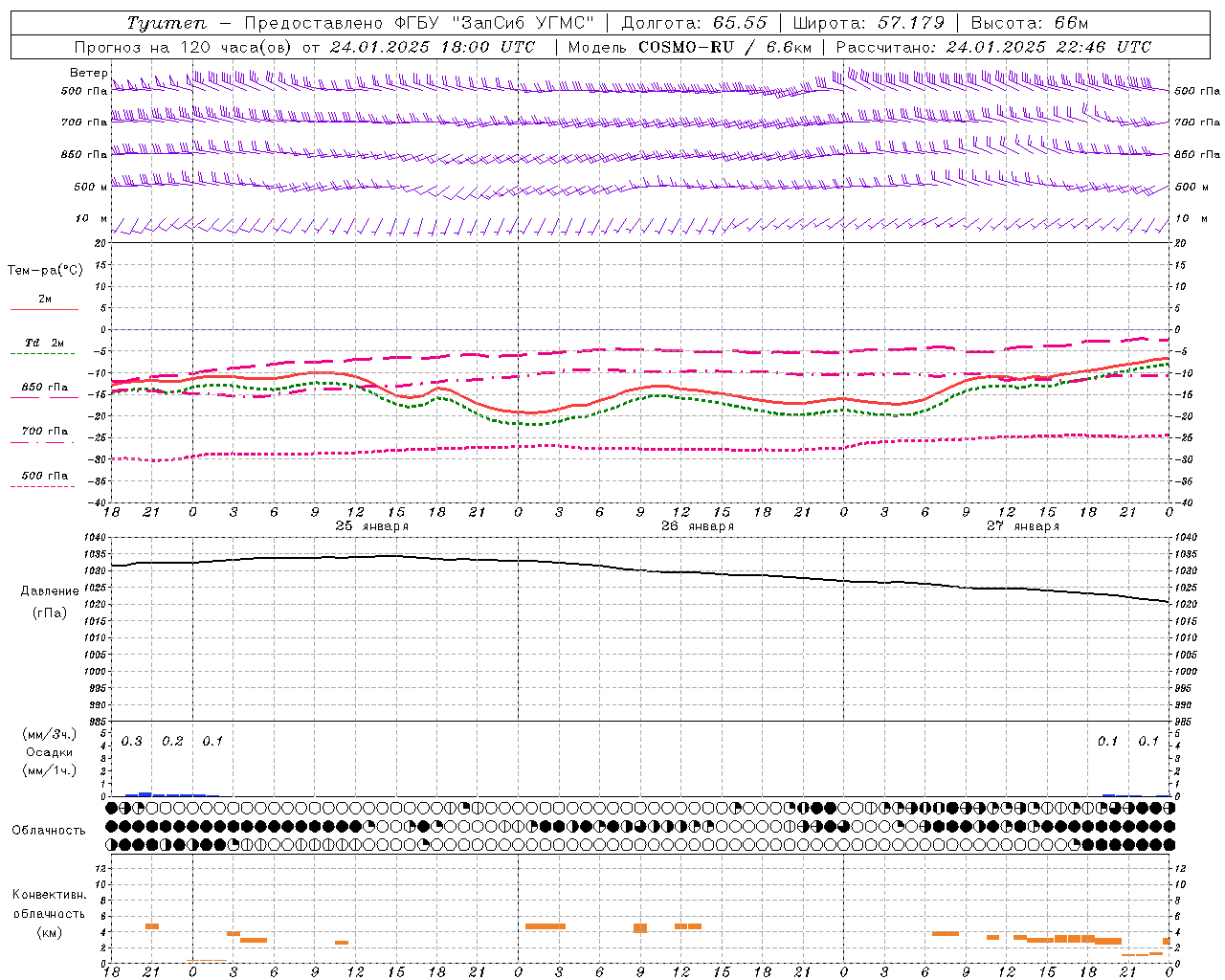This screenshot has height=980, width=1225.
Task: Click the "500 гПа" temperature legend entry
Action: click(45, 476)
